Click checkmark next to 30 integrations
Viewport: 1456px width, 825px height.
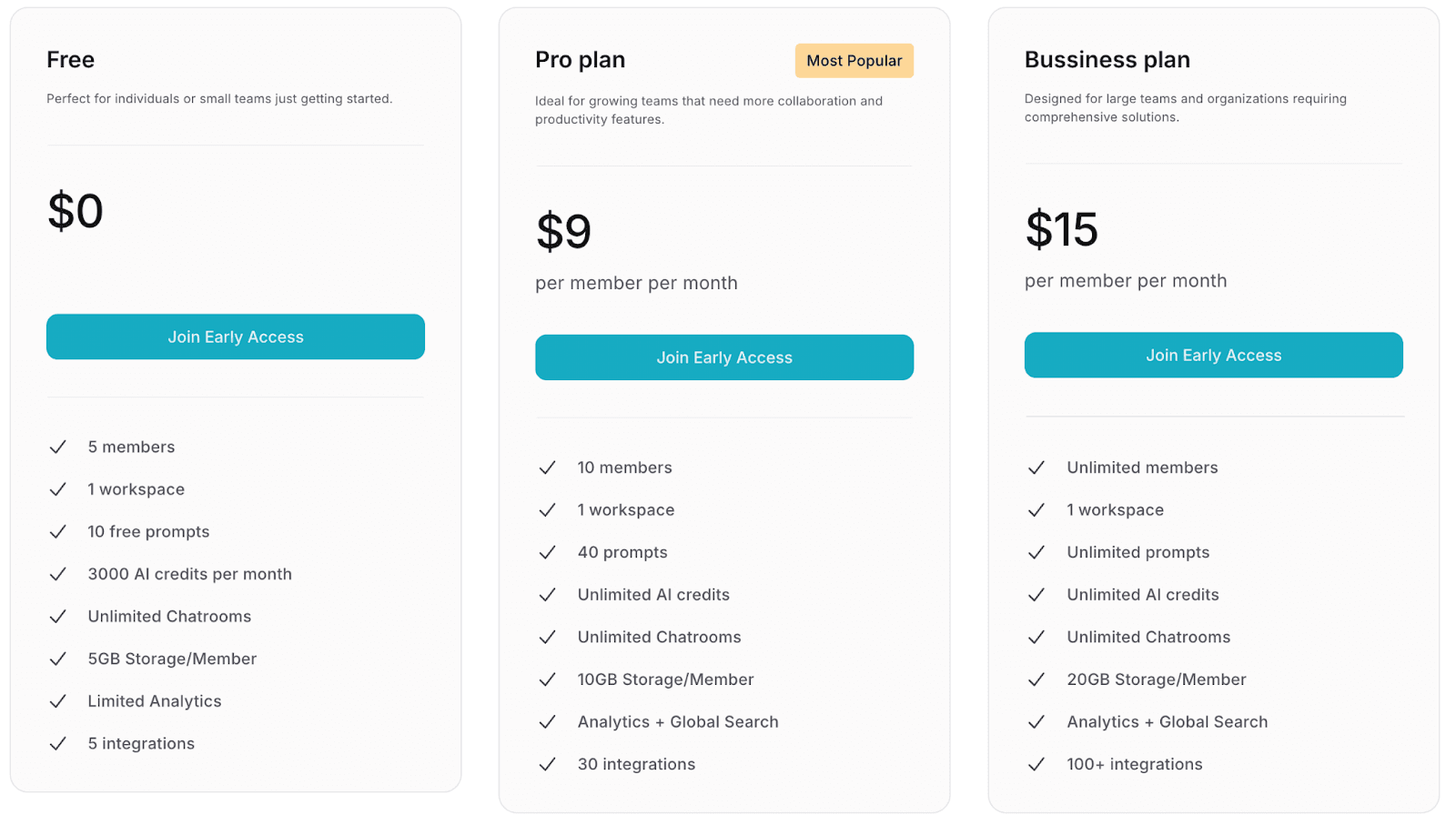(547, 764)
